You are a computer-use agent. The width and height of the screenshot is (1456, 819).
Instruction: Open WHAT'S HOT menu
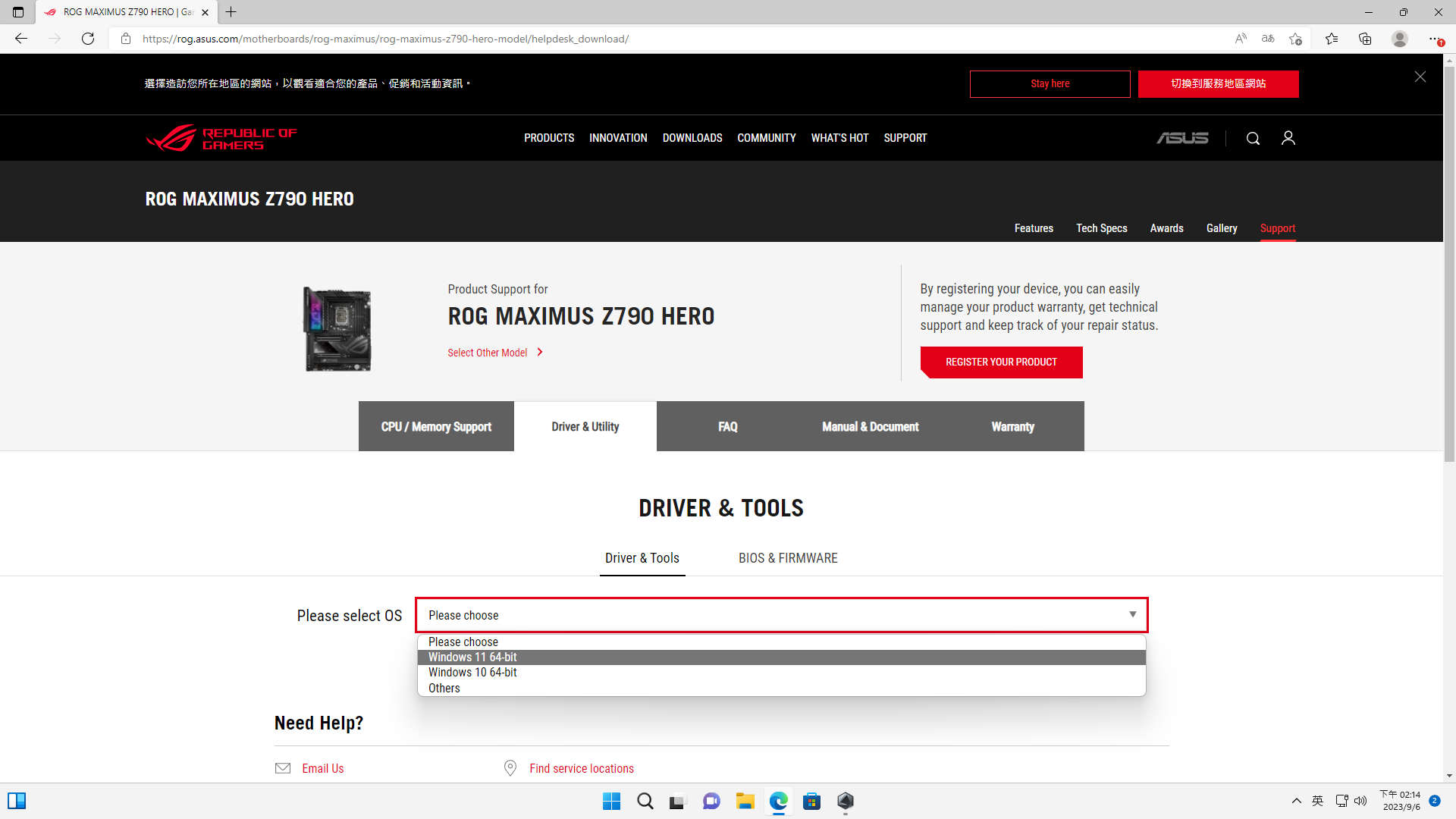839,138
